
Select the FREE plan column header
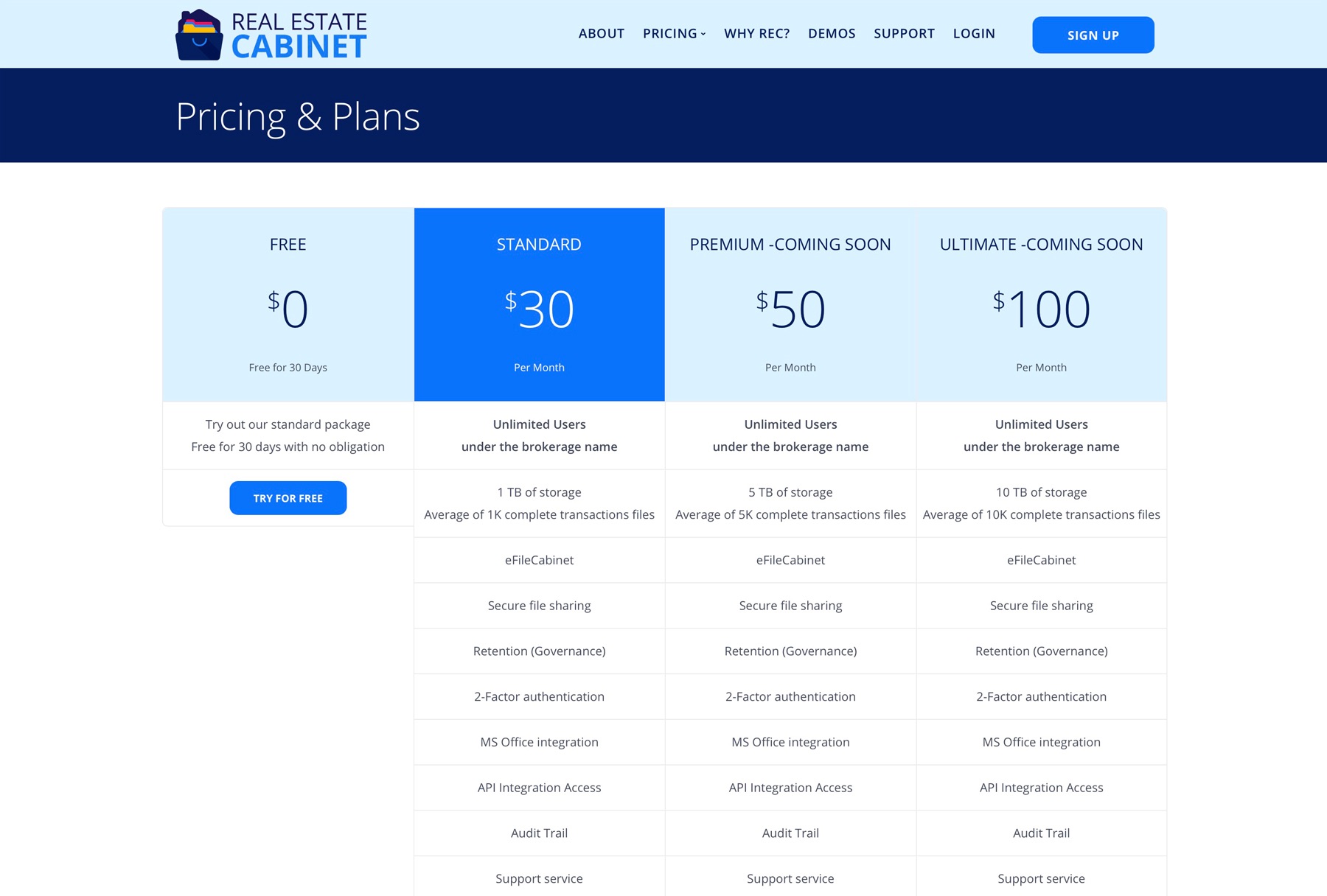coord(288,244)
